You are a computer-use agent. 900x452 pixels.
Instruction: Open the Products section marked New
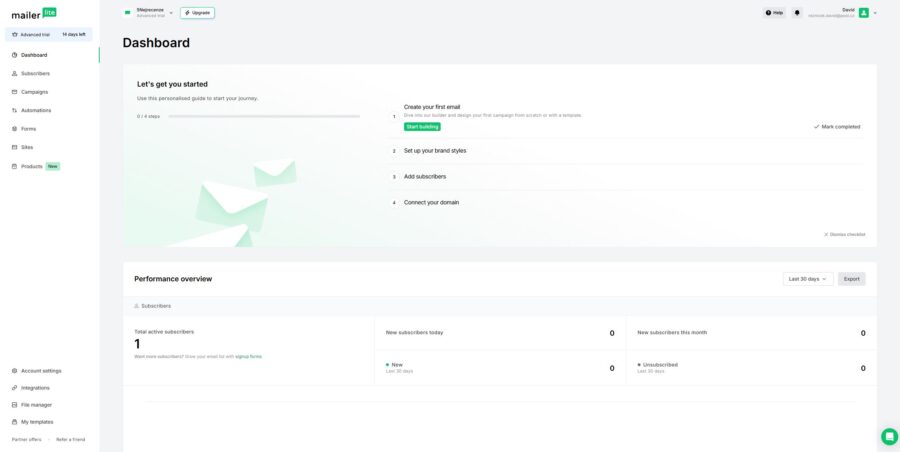coord(36,166)
